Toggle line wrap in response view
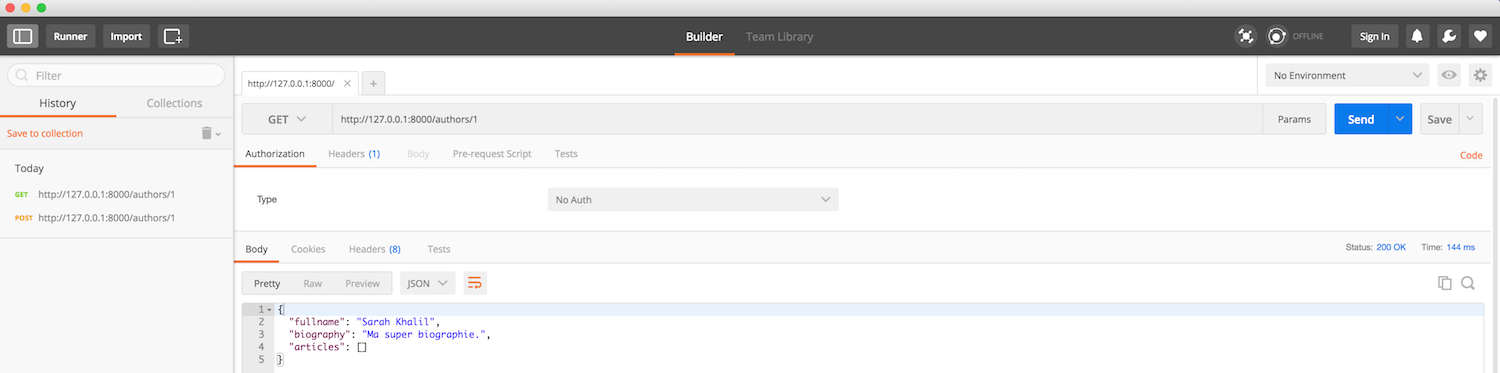Viewport: 1500px width, 373px height. pos(475,283)
